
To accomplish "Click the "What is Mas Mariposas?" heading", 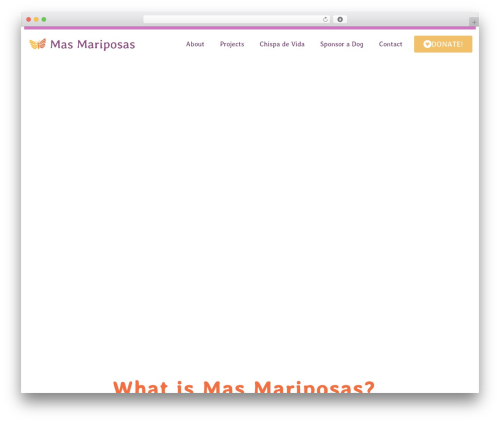I will (244, 387).
